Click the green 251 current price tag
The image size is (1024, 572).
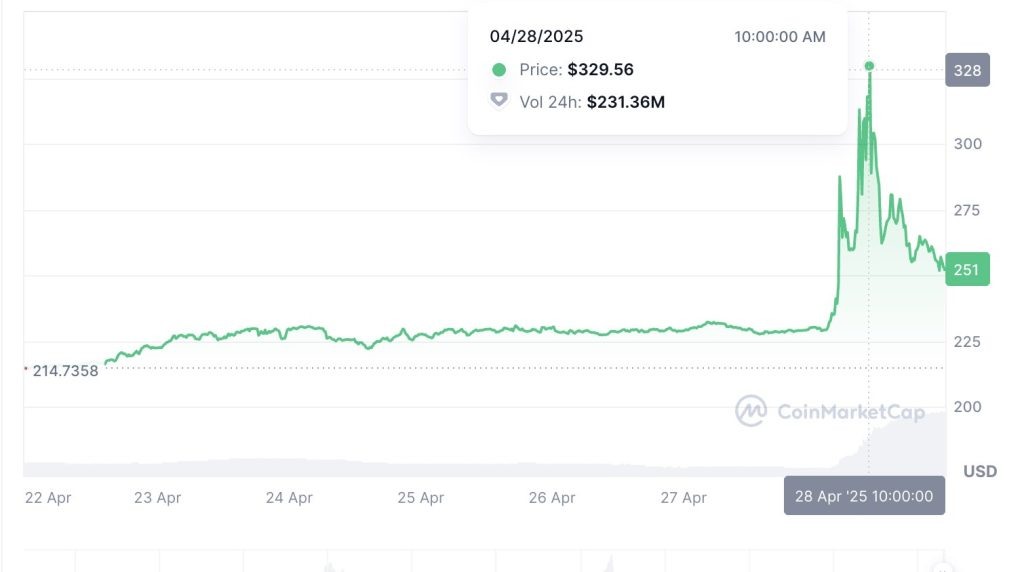pyautogui.click(x=967, y=269)
